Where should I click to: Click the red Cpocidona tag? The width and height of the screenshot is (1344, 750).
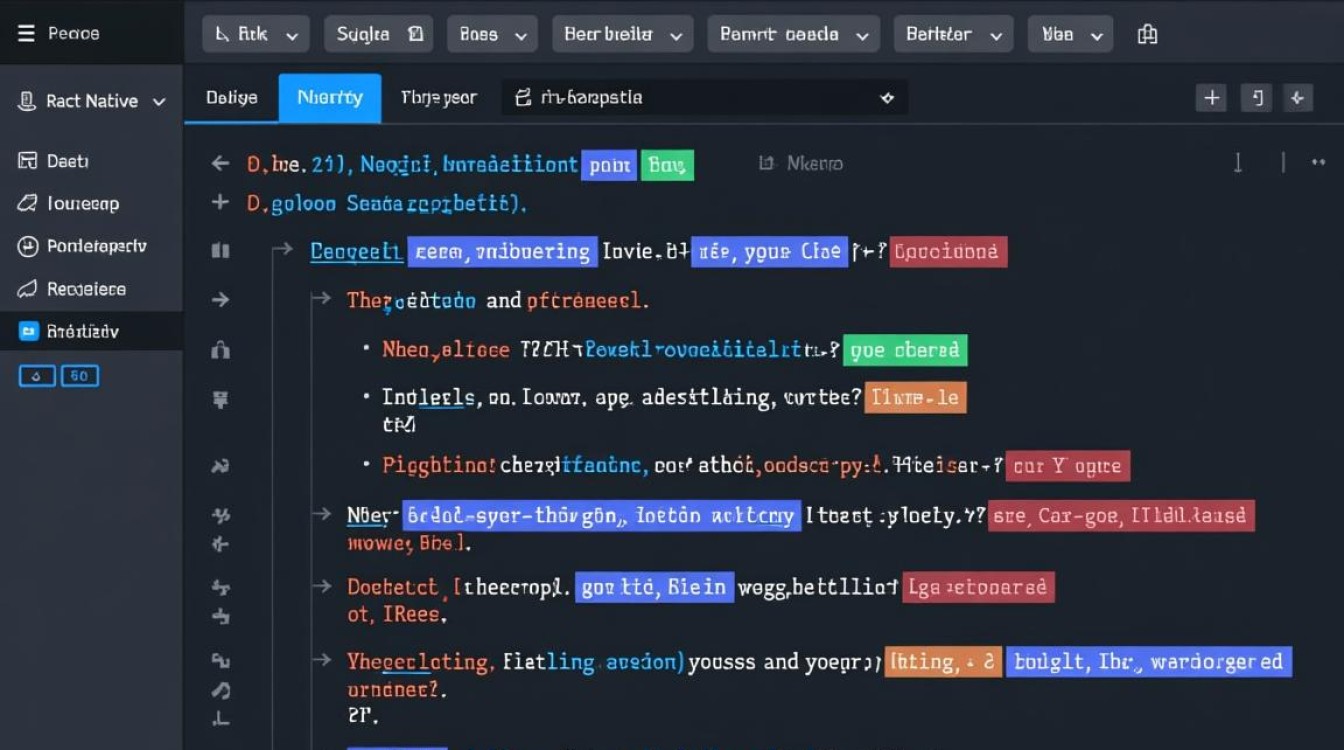[x=947, y=252]
